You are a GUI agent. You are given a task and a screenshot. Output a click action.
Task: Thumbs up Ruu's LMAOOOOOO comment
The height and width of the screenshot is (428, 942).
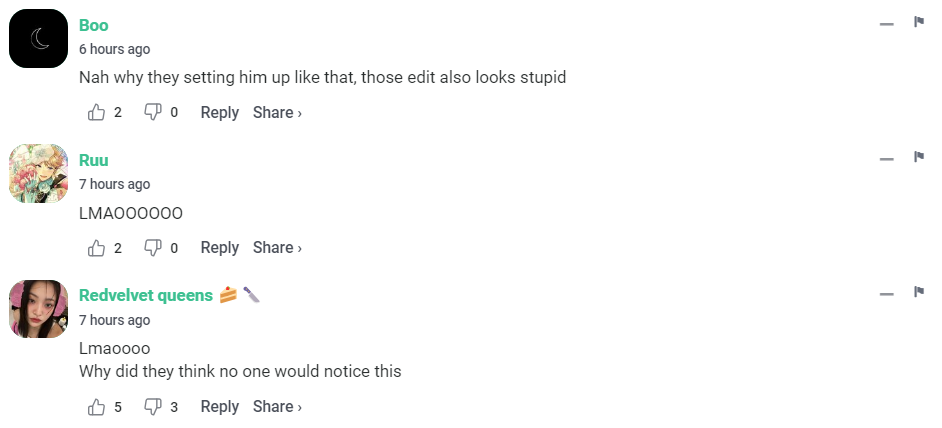pos(97,248)
